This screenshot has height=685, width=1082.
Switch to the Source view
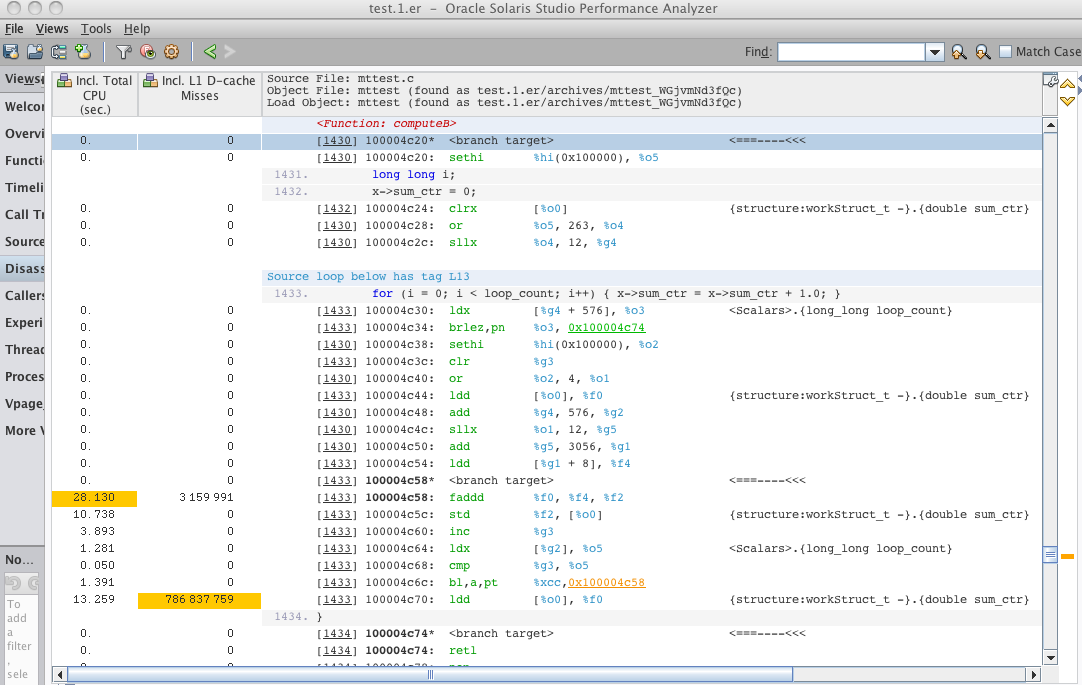[23, 241]
